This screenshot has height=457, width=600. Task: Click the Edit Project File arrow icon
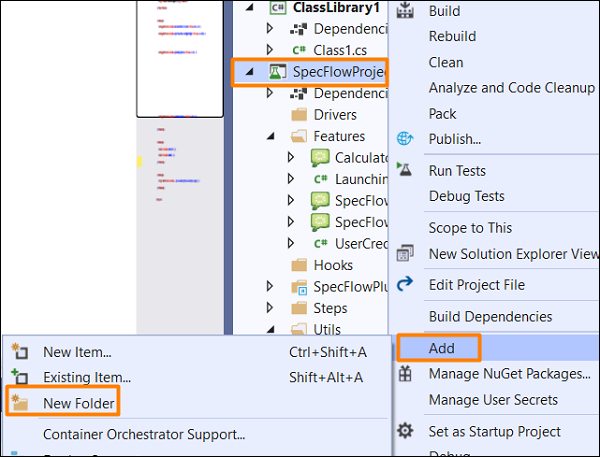point(405,285)
